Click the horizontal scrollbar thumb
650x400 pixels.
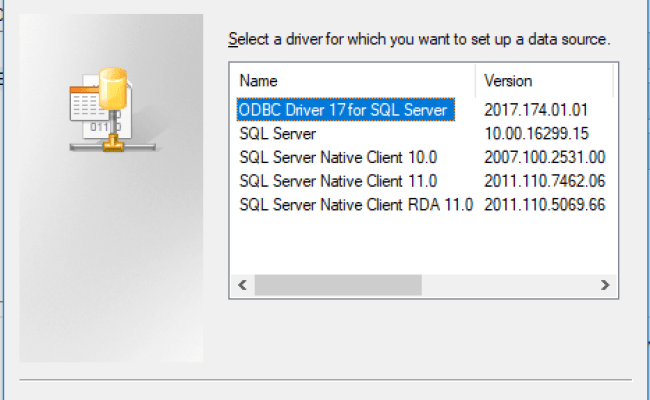click(x=338, y=285)
